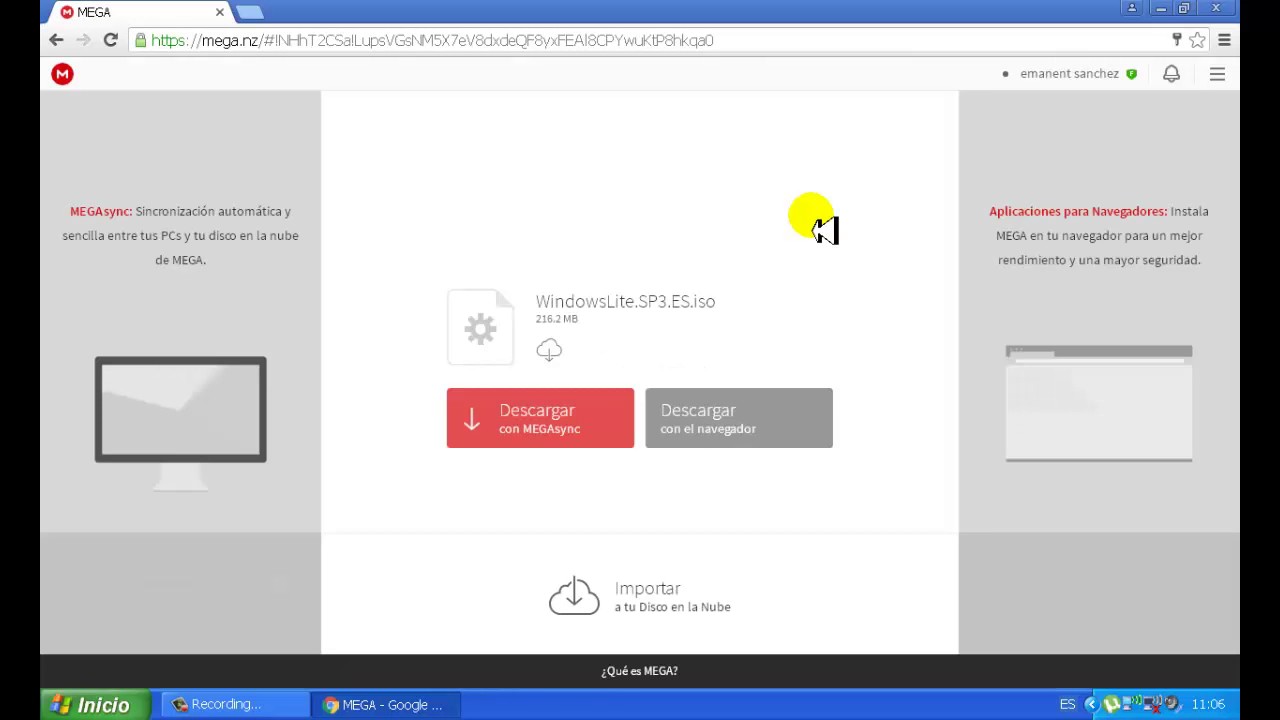
Task: Go back to the previous page
Action: (x=56, y=40)
